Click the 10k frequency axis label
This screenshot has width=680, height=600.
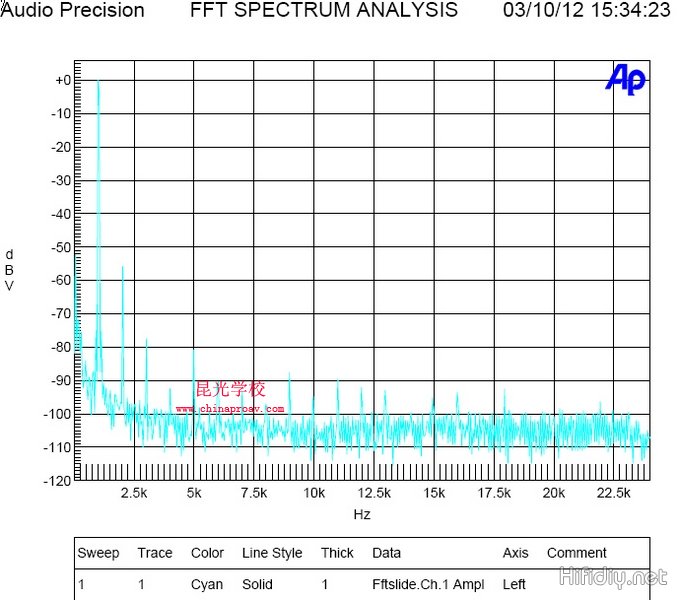click(x=314, y=493)
